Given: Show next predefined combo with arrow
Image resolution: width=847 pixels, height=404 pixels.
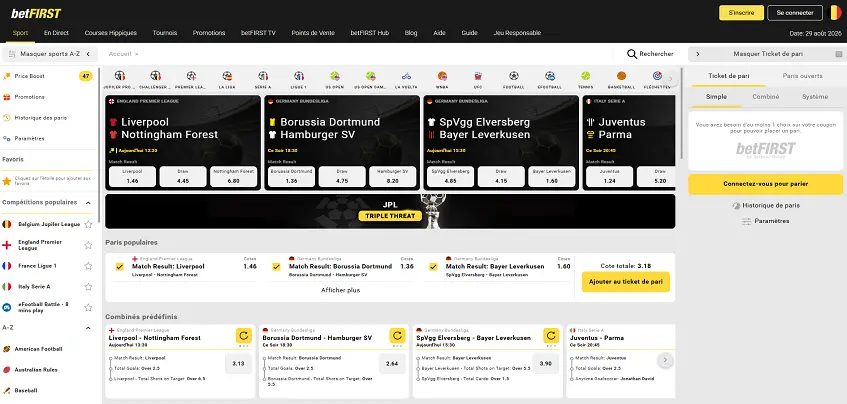Looking at the screenshot, I should point(666,360).
